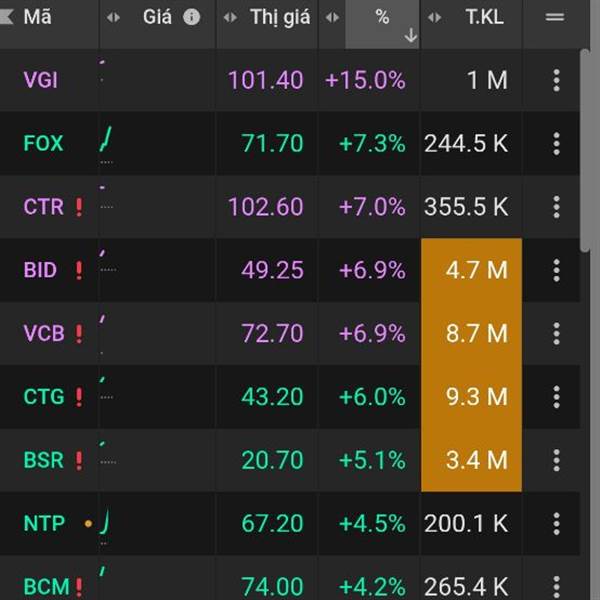Image resolution: width=600 pixels, height=600 pixels.
Task: Open the three-dot menu for BID
Action: [556, 270]
